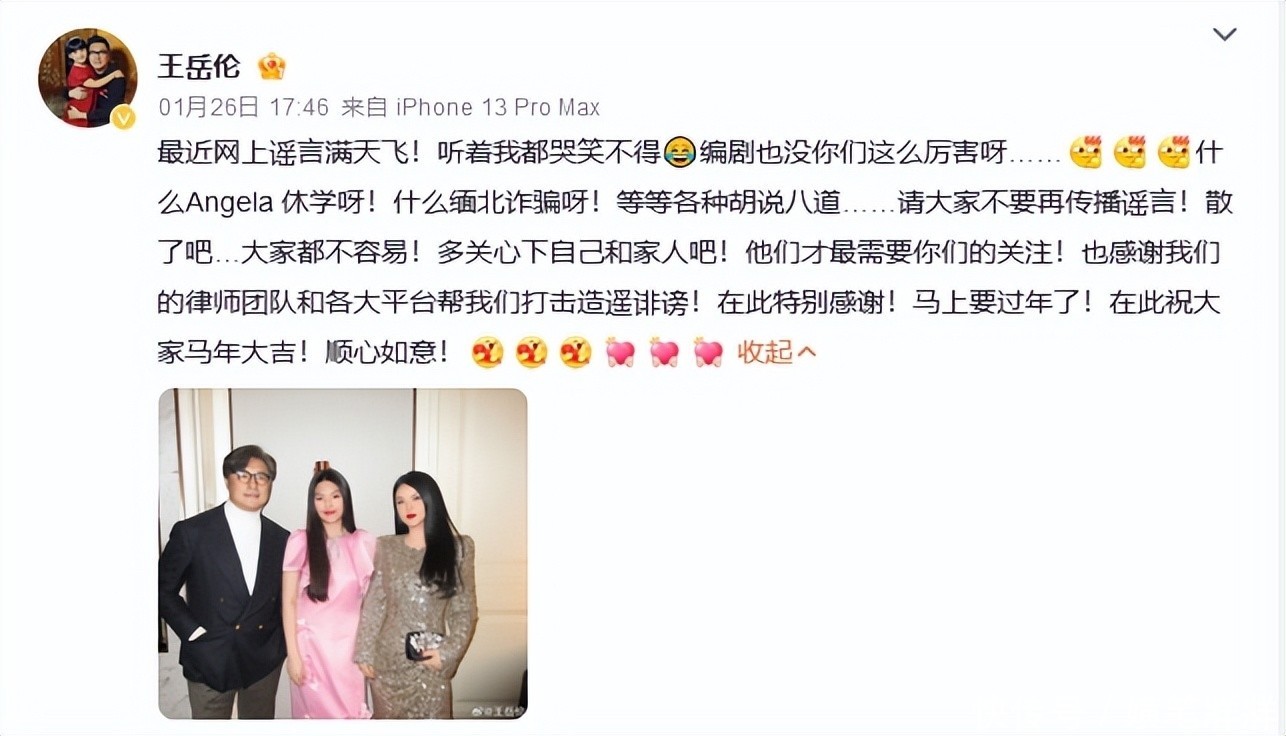Viewport: 1286px width, 736px height.
Task: Open the 王岳伦 username link
Action: pos(199,66)
